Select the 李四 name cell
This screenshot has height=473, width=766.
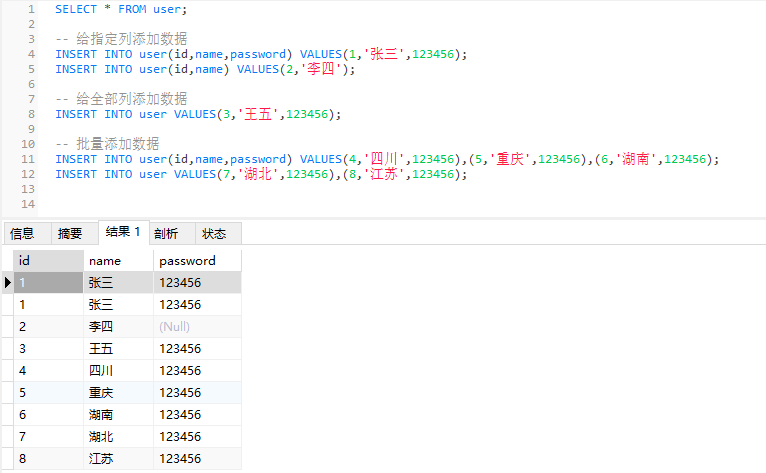(118, 326)
